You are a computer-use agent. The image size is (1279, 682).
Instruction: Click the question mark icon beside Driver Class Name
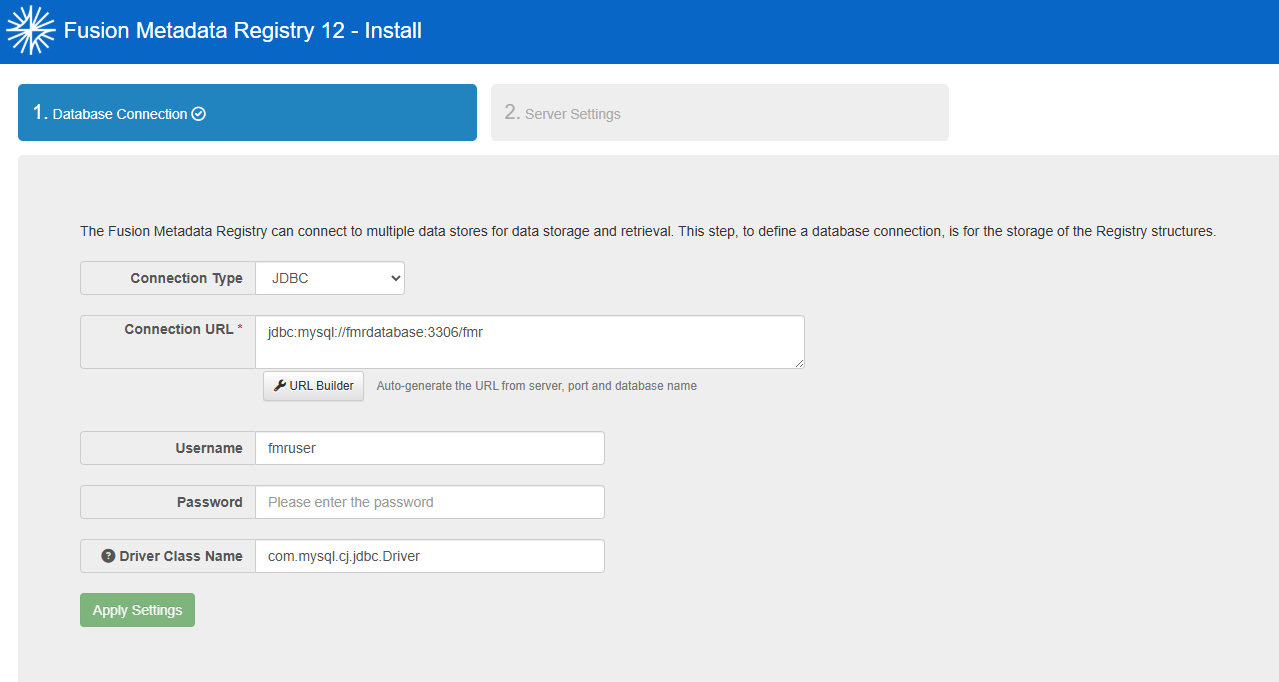pyautogui.click(x=108, y=556)
